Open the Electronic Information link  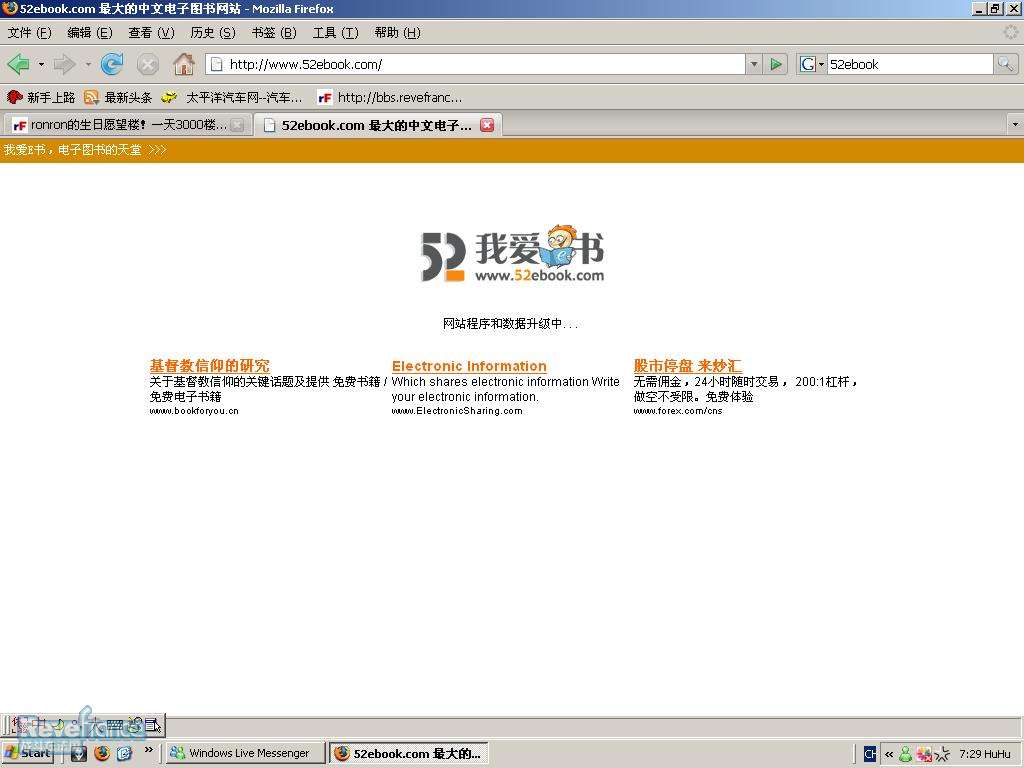[469, 366]
